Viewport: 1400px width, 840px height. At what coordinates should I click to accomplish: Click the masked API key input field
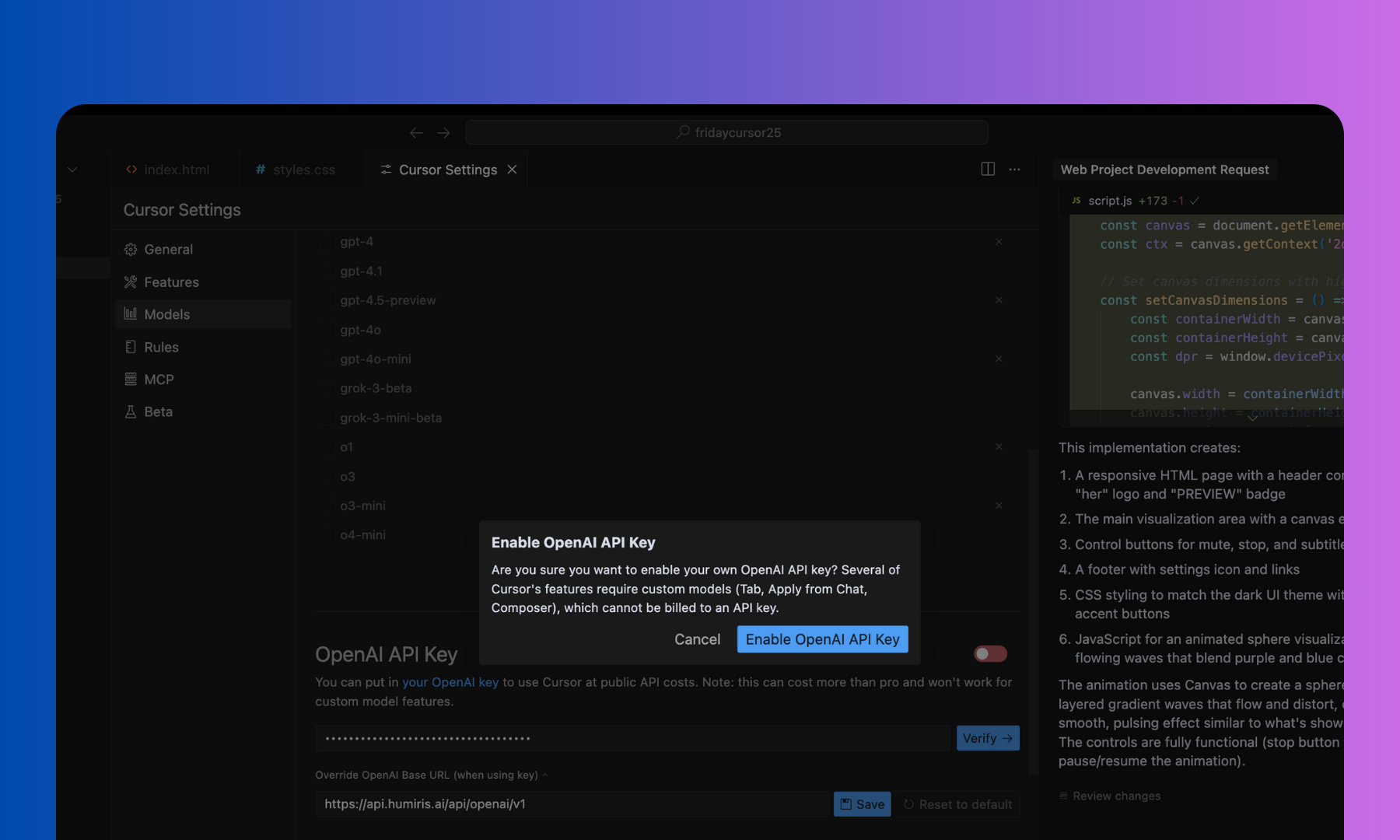click(x=633, y=738)
